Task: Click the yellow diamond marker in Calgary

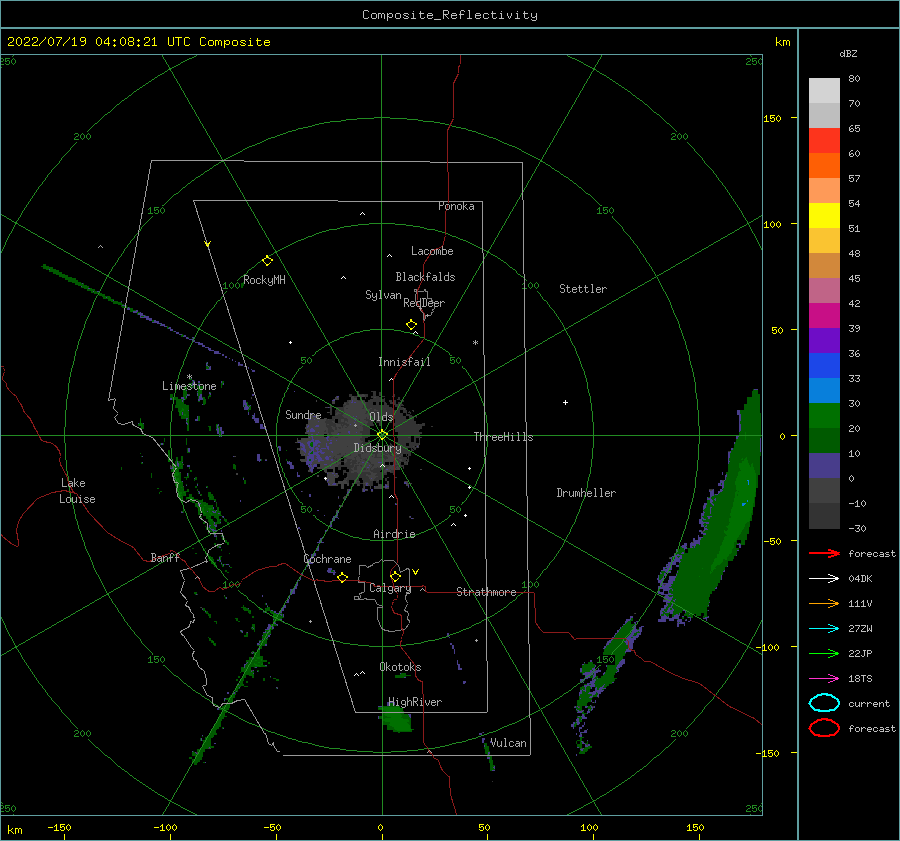Action: (395, 576)
